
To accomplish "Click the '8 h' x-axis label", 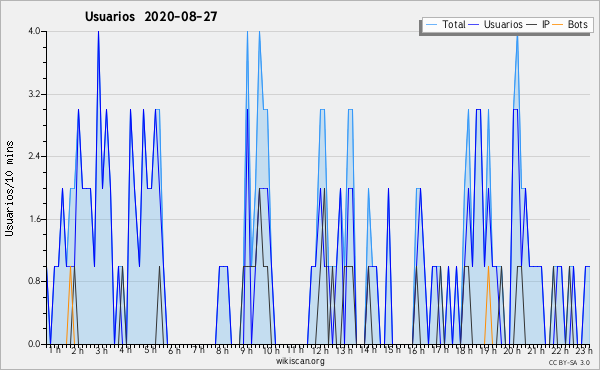I will [x=222, y=350].
